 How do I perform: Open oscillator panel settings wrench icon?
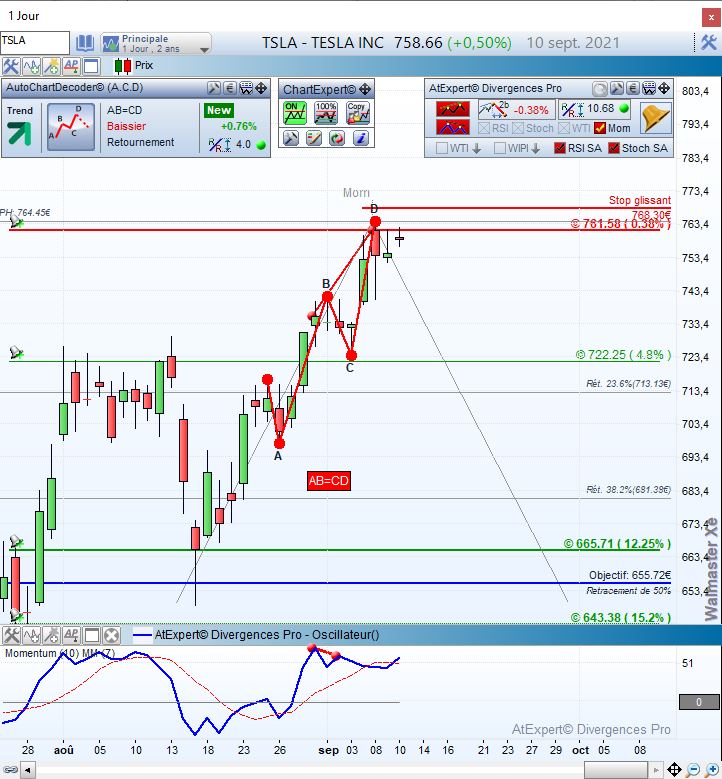[10, 635]
